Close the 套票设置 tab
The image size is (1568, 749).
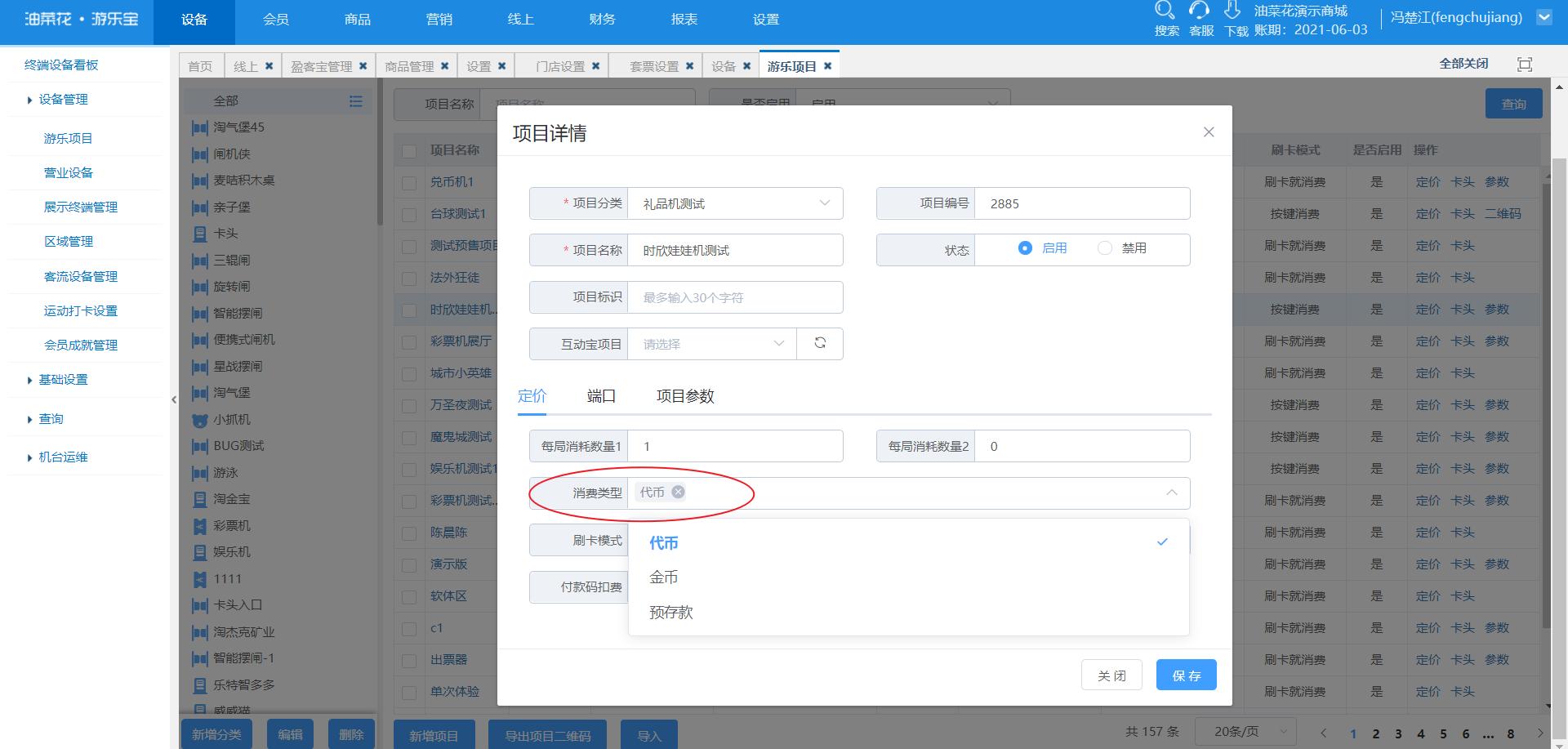click(x=689, y=66)
